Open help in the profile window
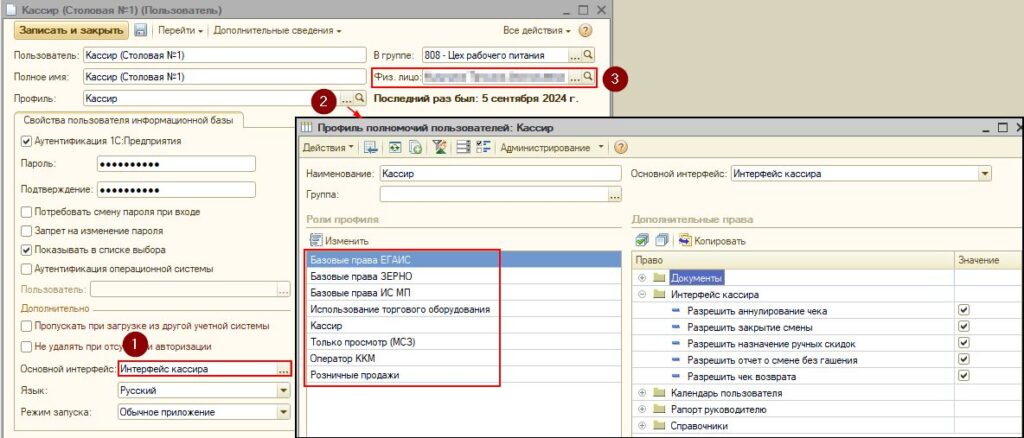1024x438 pixels. (620, 148)
